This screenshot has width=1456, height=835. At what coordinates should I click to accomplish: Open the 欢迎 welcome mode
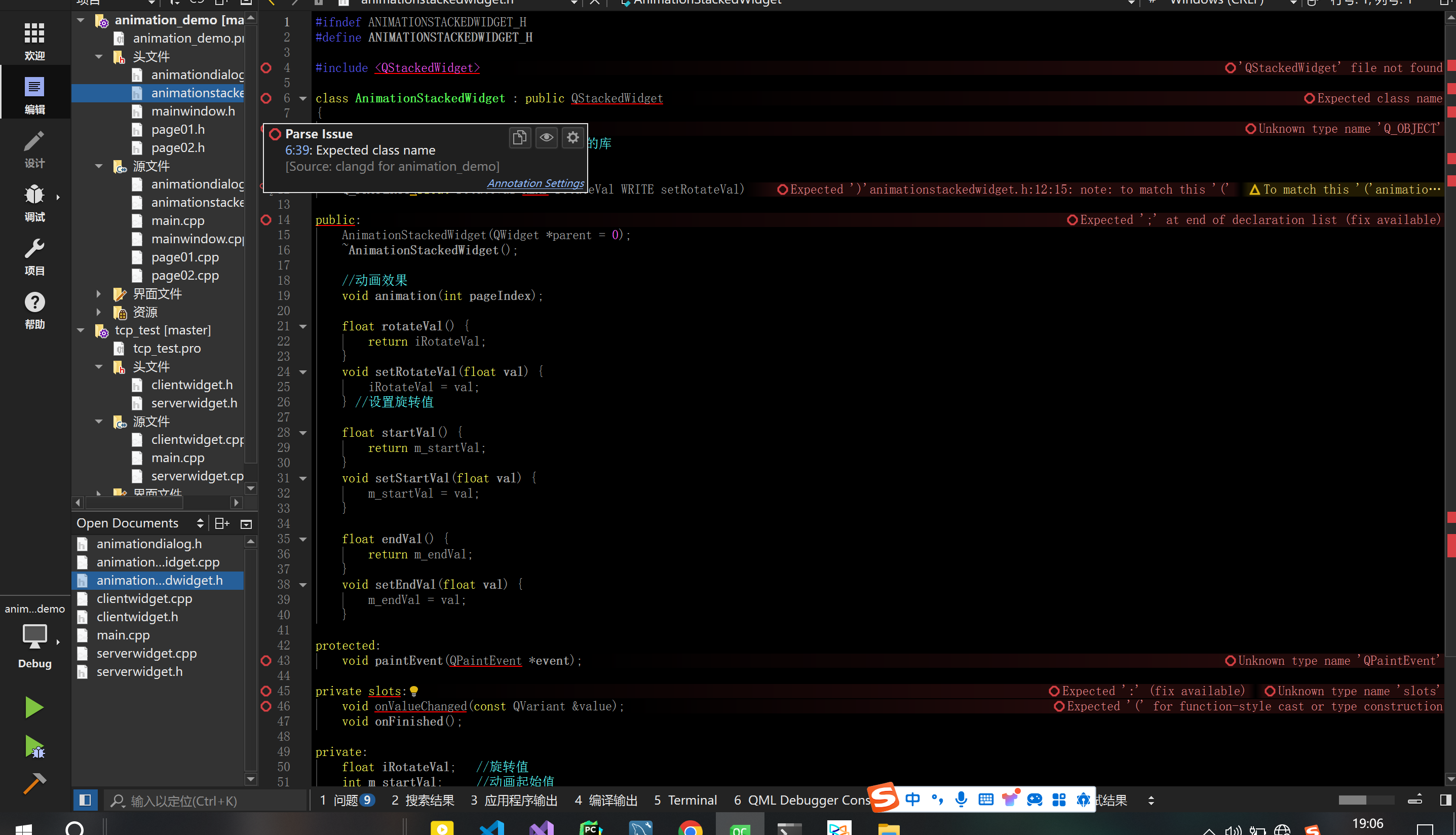click(x=34, y=41)
